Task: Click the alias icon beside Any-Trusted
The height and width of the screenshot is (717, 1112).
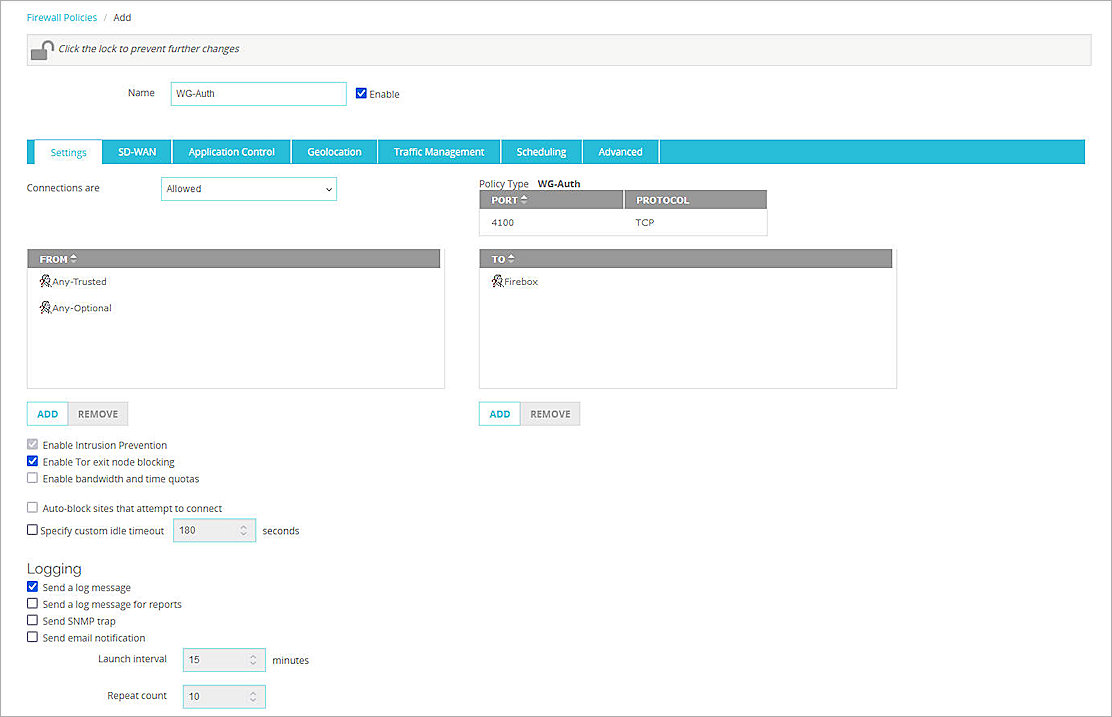Action: tap(44, 281)
